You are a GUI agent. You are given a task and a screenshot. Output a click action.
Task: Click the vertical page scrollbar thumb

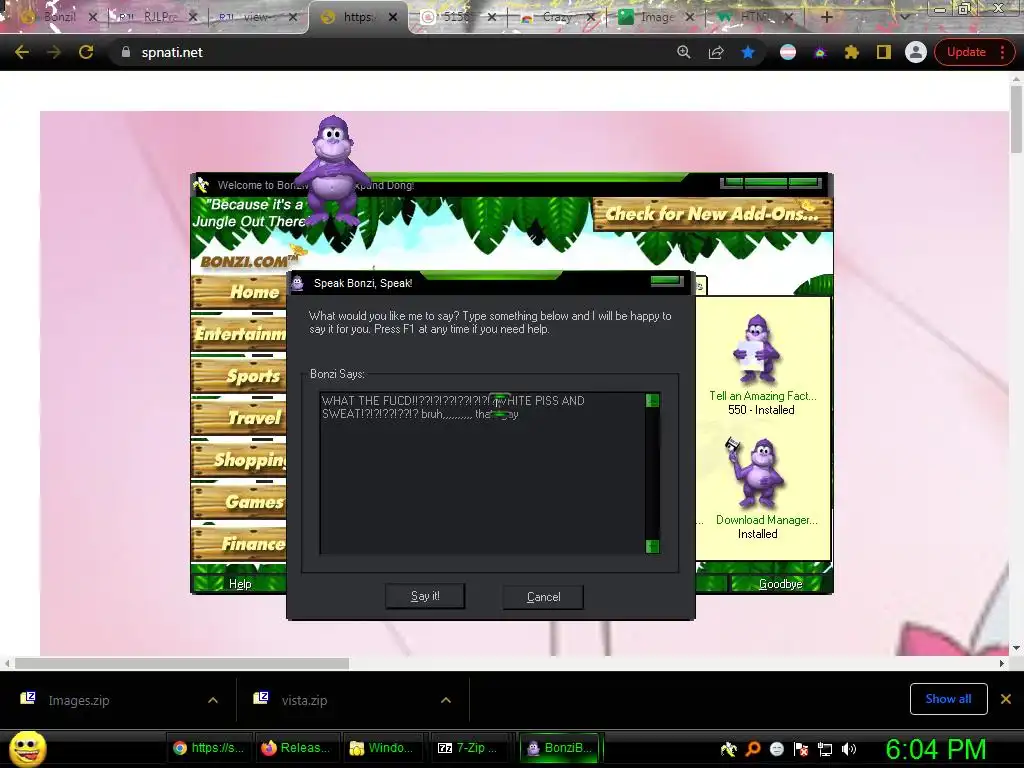(x=1016, y=120)
